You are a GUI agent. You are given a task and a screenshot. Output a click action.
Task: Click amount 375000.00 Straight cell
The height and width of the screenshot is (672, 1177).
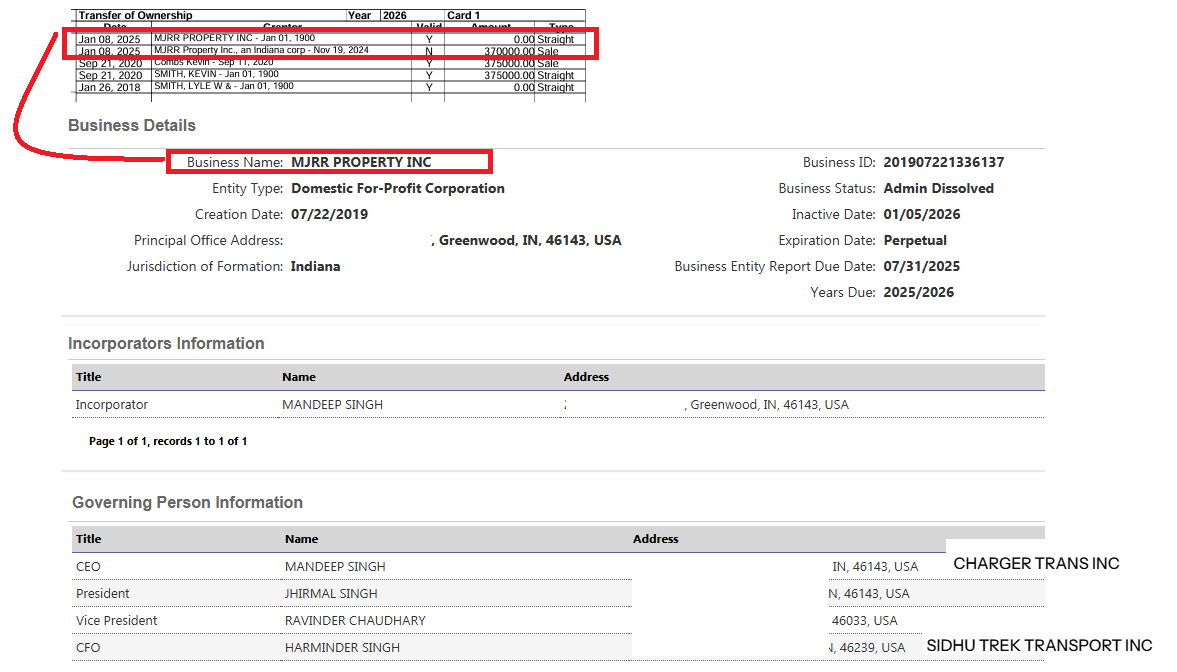(528, 75)
